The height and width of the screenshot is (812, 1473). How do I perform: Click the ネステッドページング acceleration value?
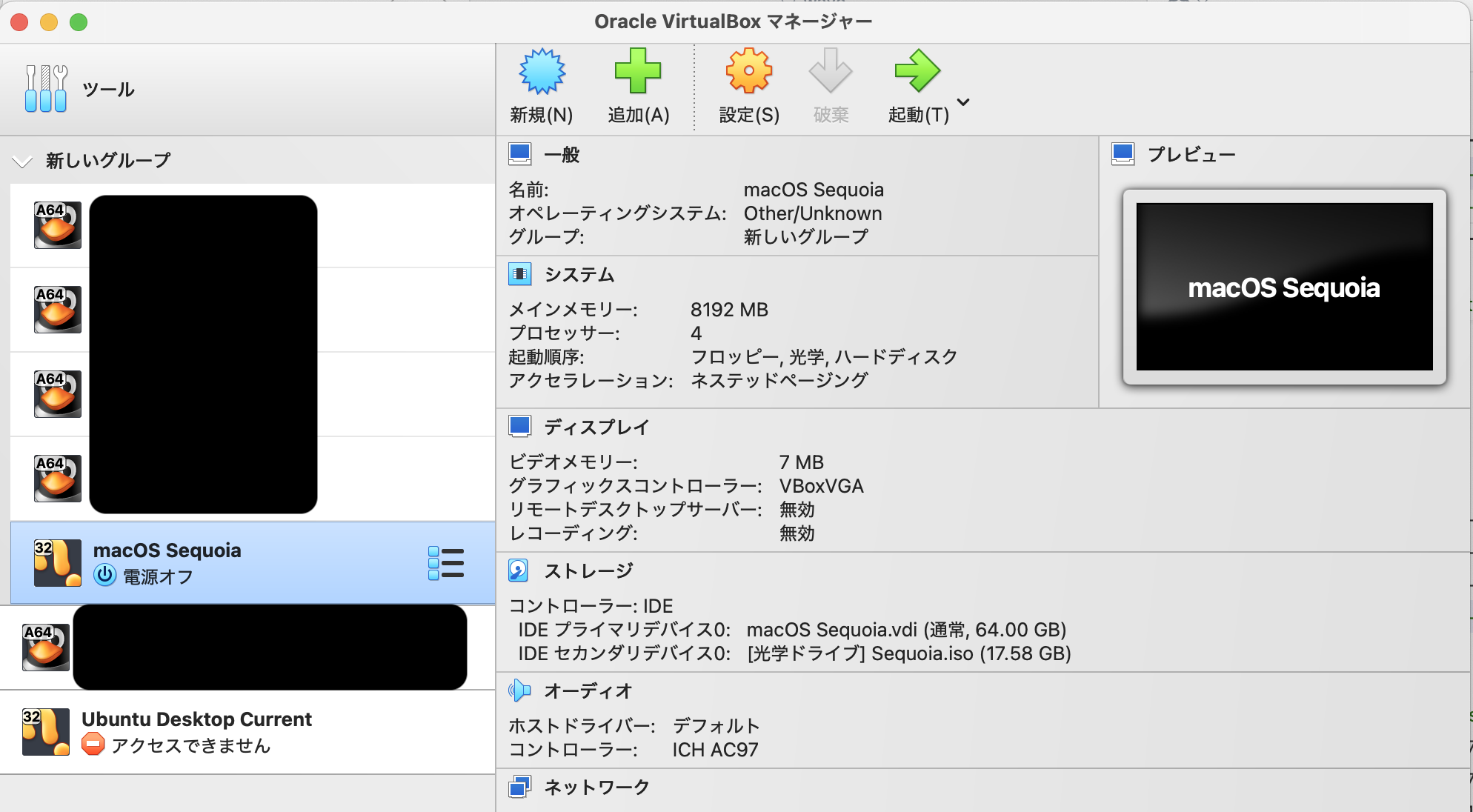click(x=779, y=381)
